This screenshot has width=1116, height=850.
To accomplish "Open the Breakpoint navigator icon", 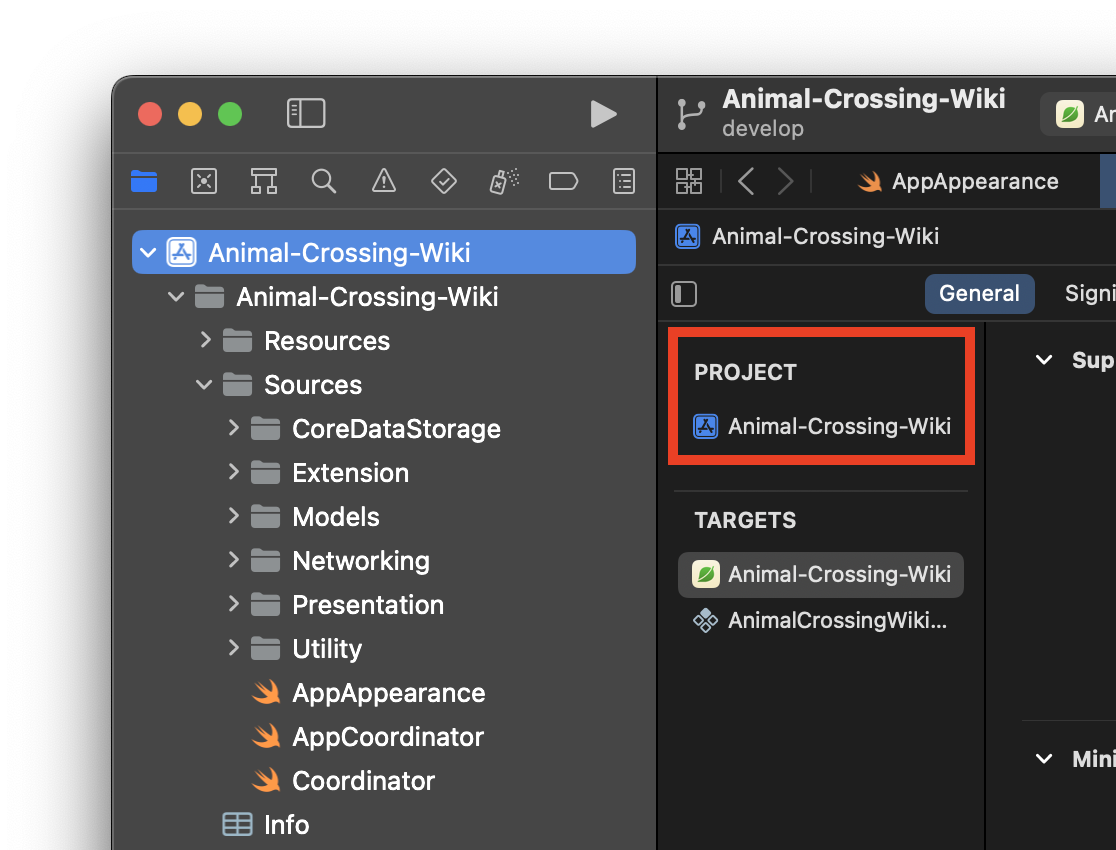I will coord(563,181).
